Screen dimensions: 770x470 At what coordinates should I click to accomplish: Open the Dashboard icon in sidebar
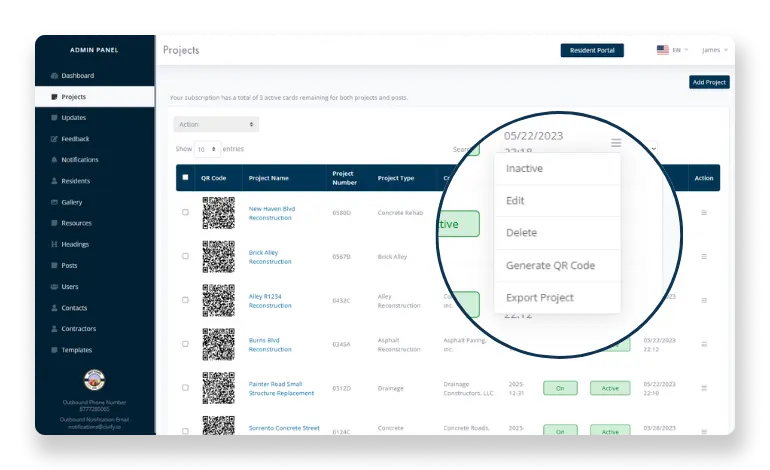pos(54,76)
